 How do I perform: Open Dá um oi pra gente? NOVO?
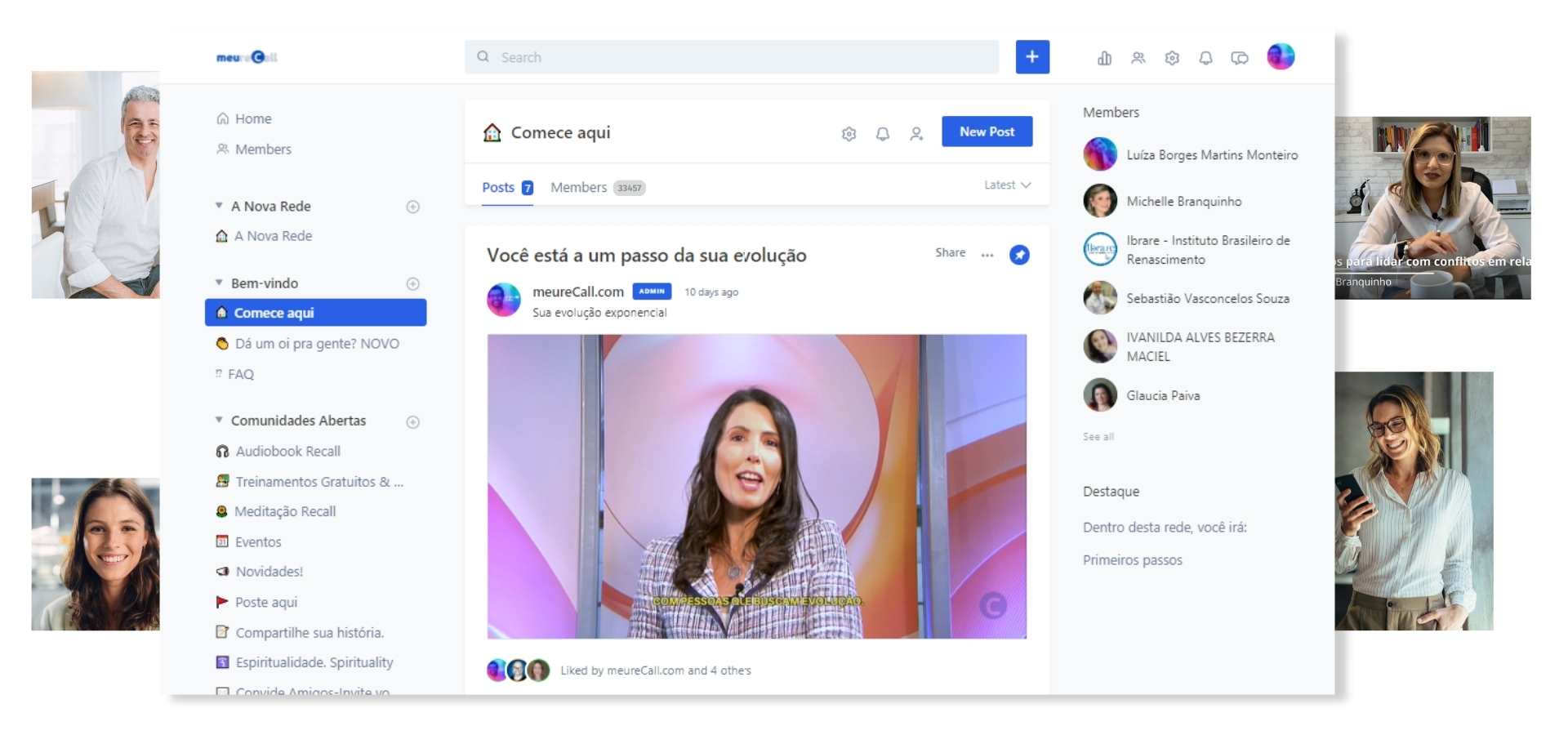[x=307, y=344]
